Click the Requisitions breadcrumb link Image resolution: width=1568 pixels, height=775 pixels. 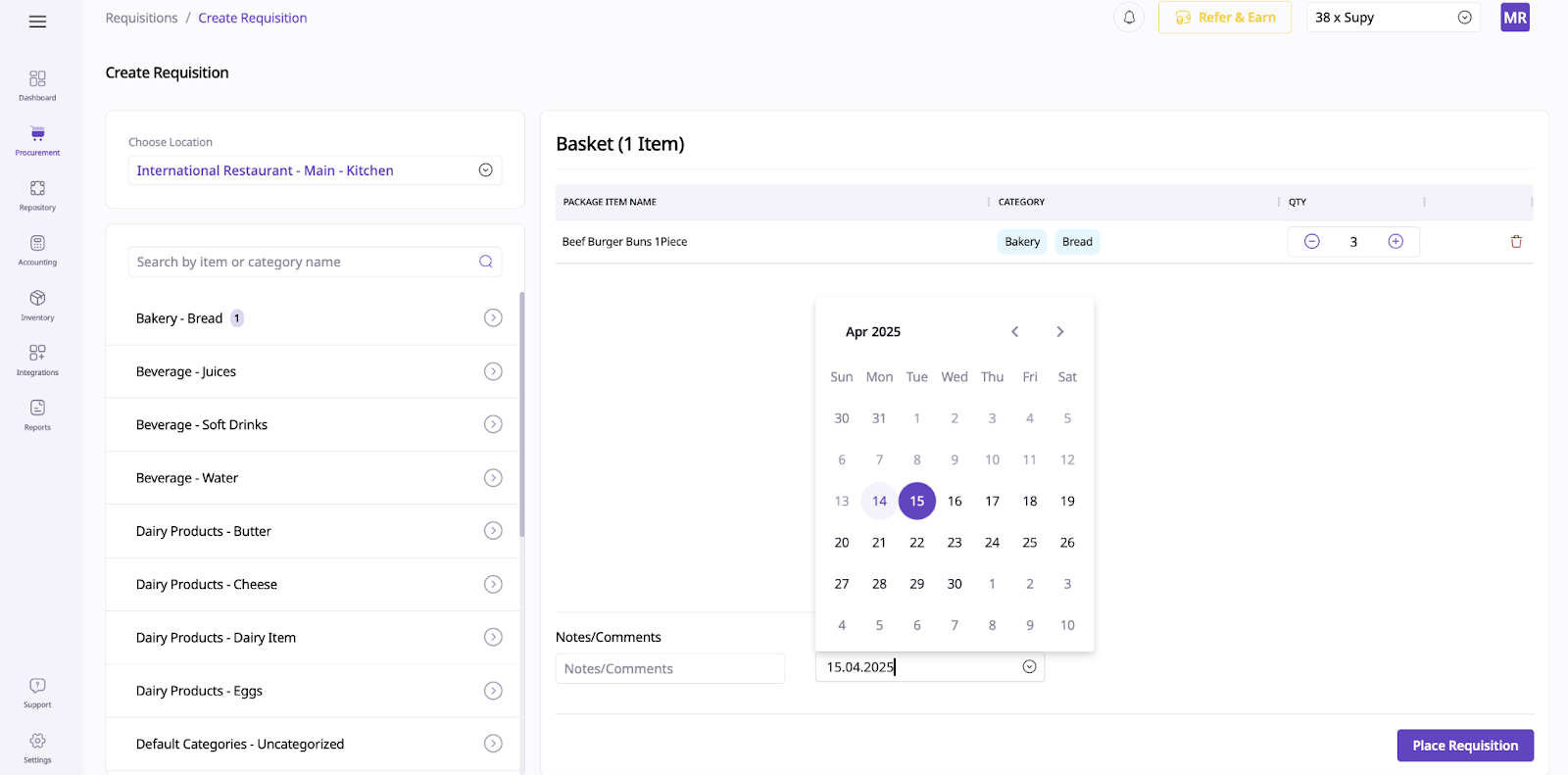pyautogui.click(x=142, y=18)
